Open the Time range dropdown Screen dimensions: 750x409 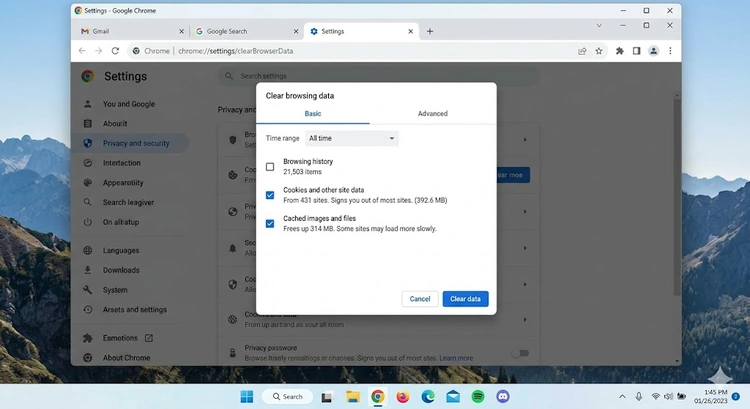tap(352, 138)
